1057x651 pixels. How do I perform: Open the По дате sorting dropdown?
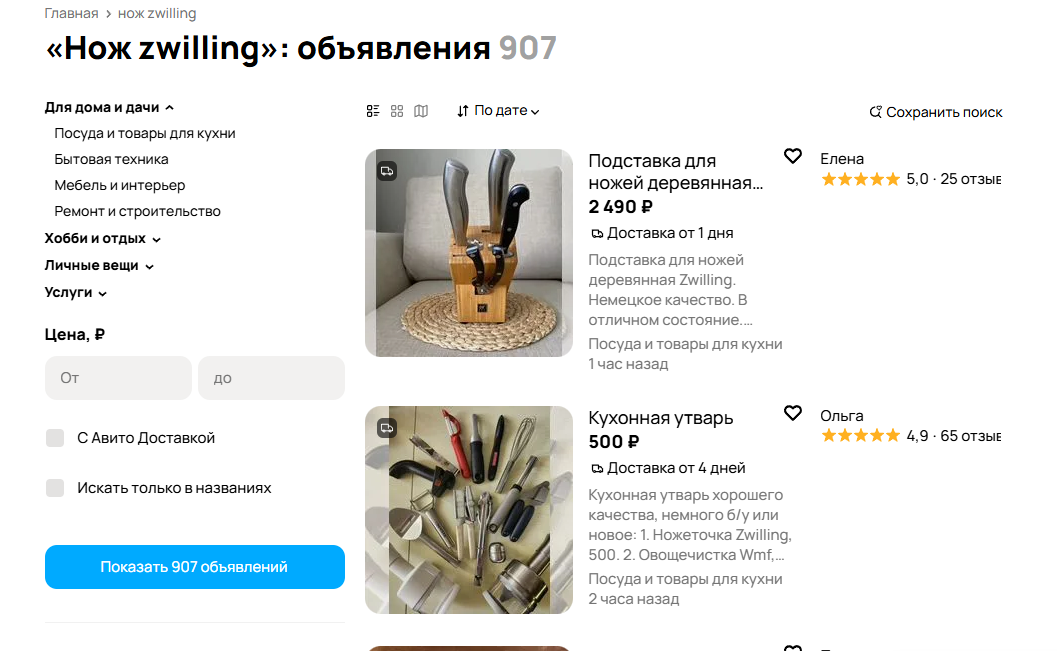click(498, 111)
